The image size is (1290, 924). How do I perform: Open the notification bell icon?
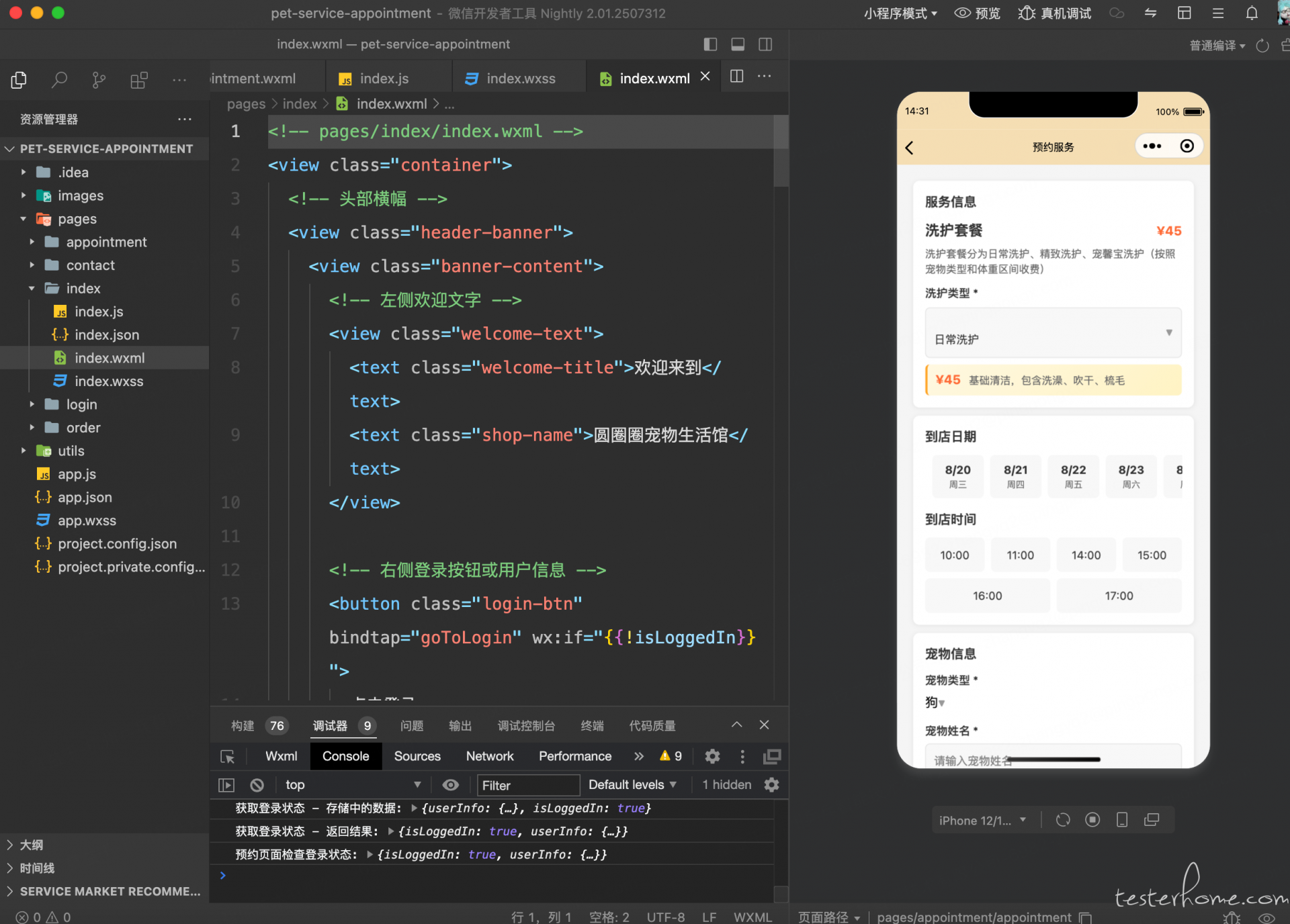point(1252,13)
